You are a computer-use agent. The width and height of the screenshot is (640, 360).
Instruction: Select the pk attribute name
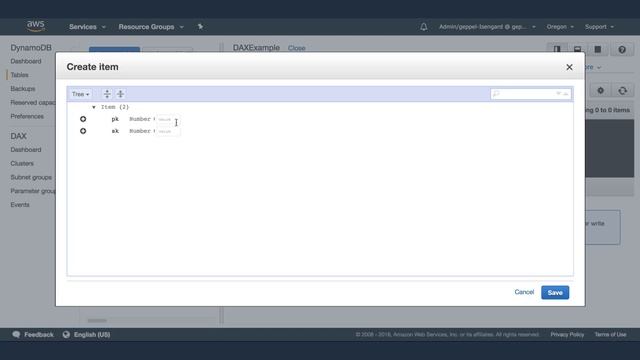click(x=115, y=119)
